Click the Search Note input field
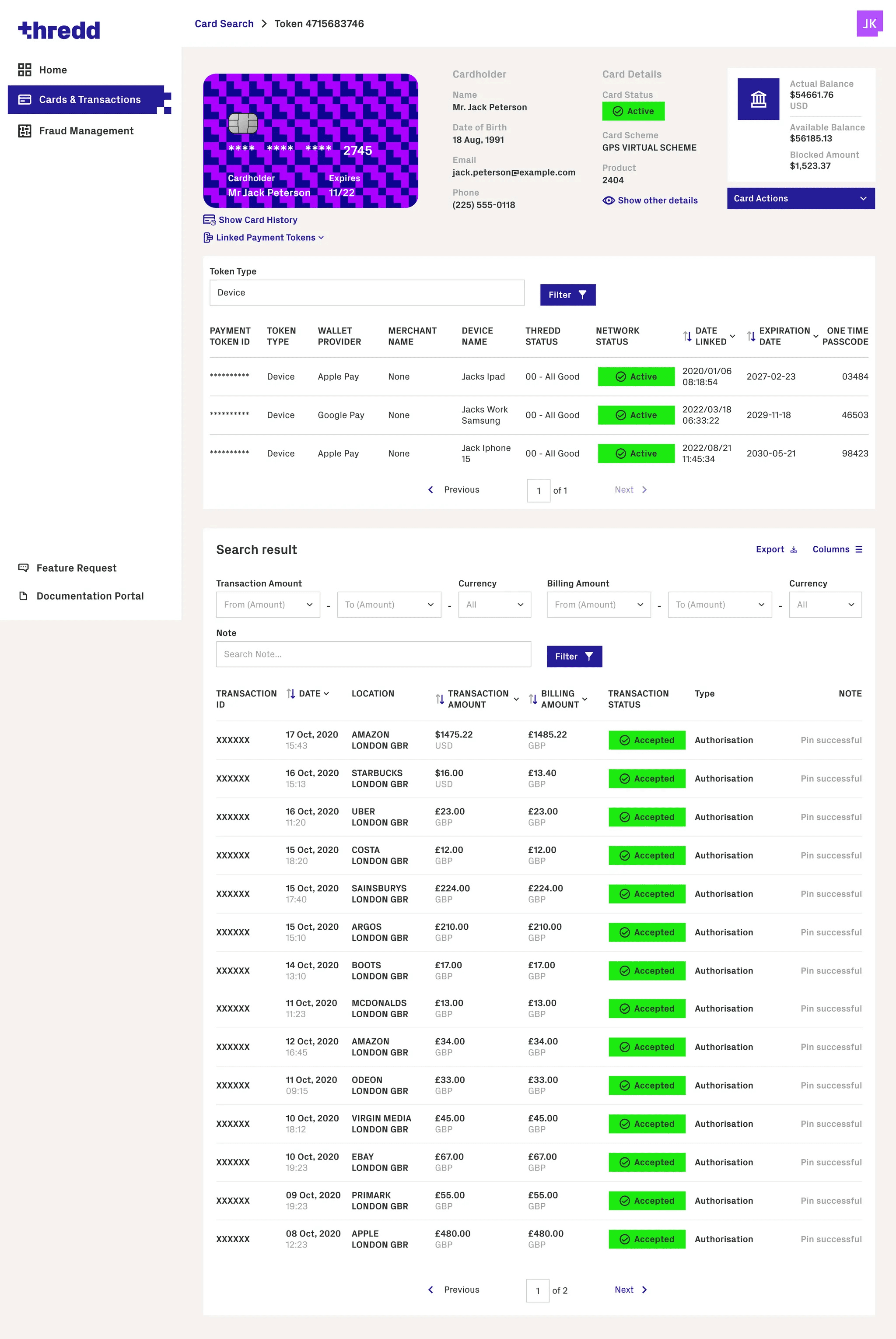 [x=373, y=654]
